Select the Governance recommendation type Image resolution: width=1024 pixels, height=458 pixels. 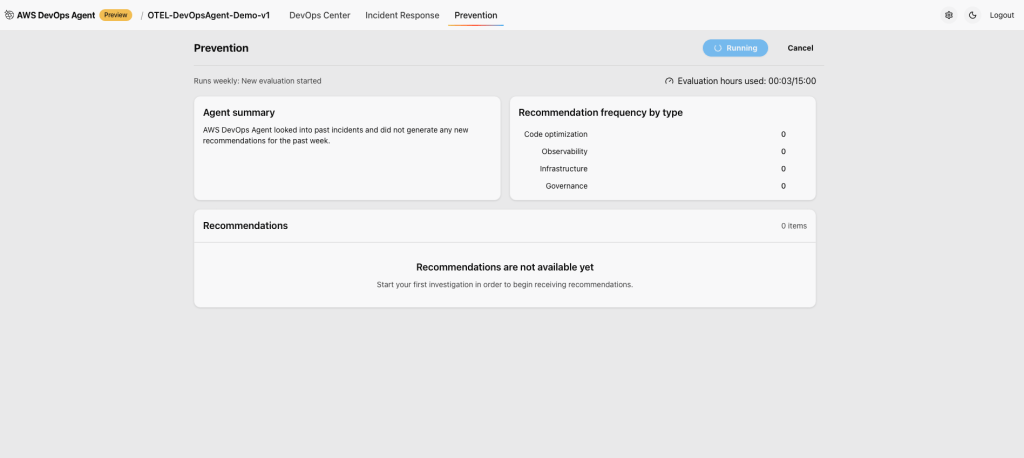tap(566, 186)
